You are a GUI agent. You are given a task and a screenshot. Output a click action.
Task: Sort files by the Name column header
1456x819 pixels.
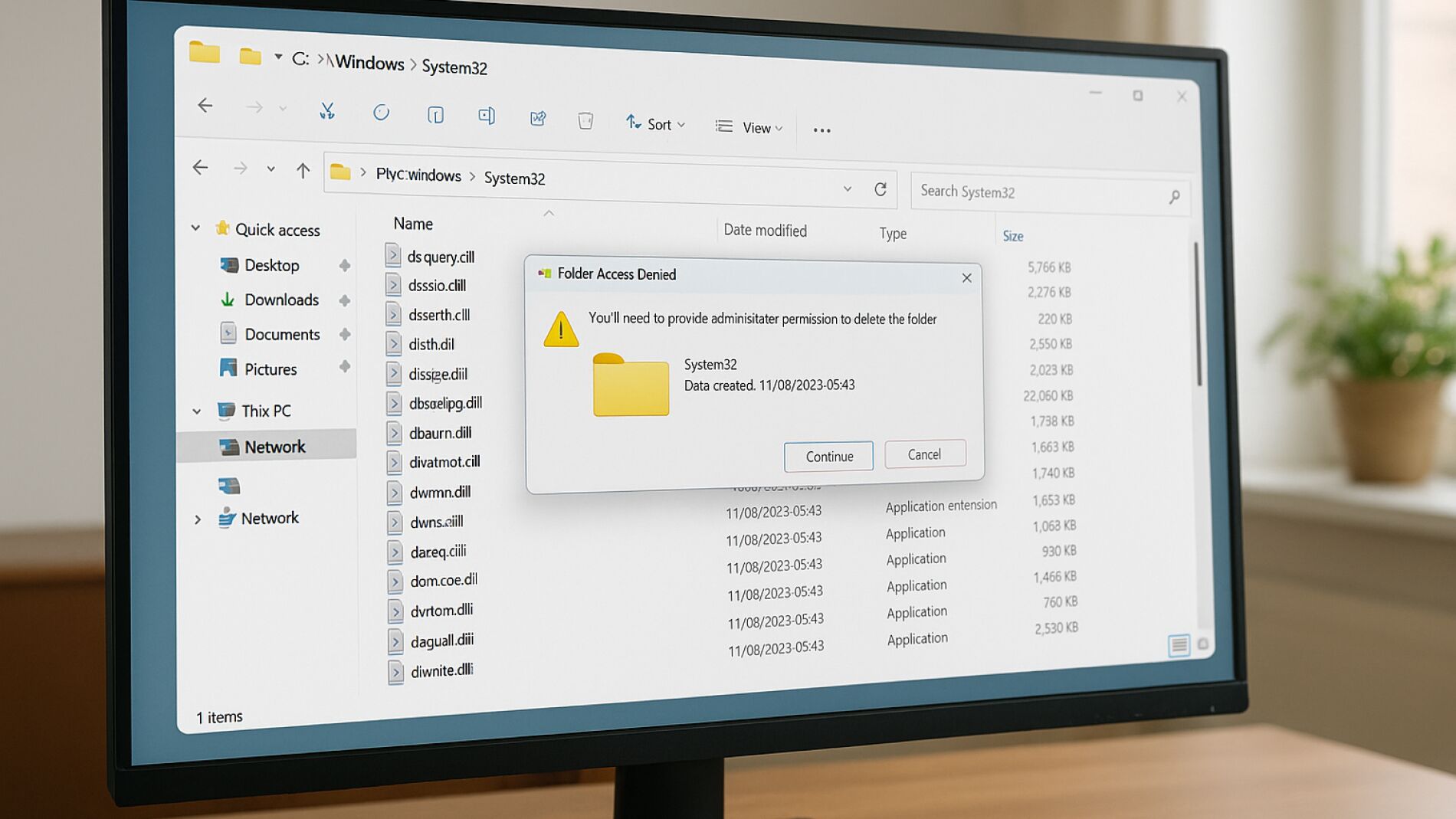click(413, 224)
